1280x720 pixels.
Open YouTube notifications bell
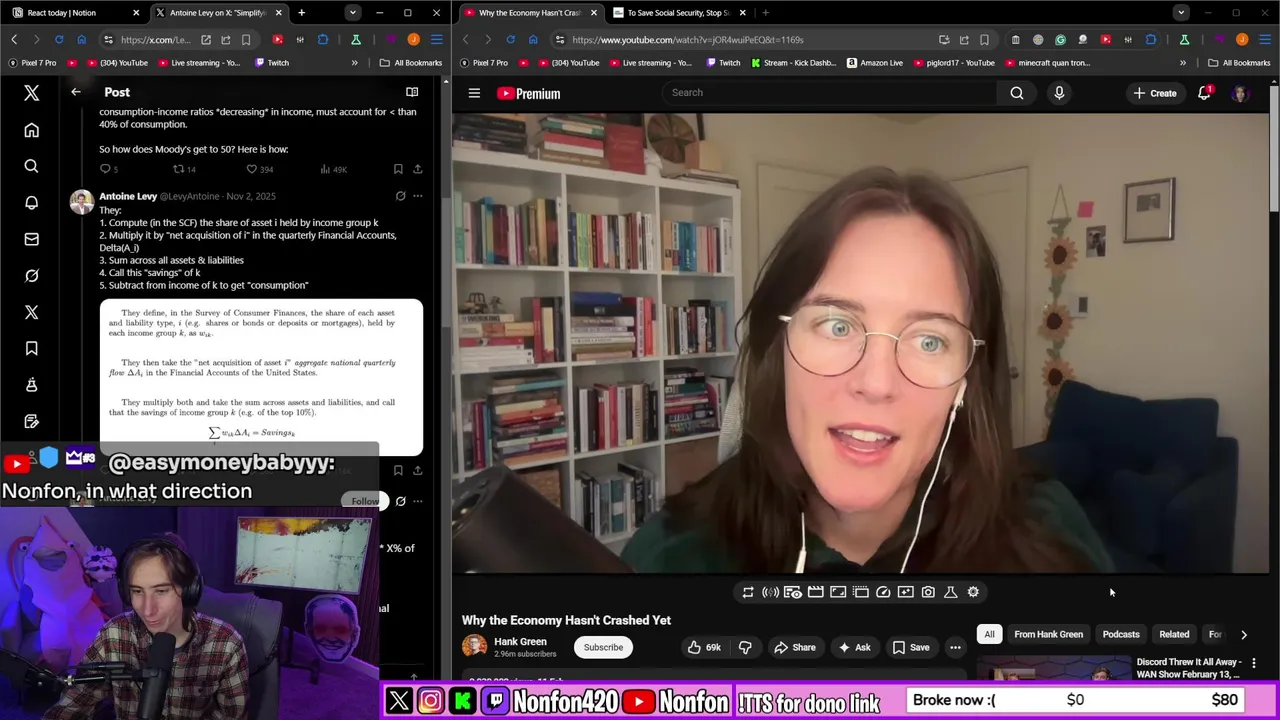click(x=1204, y=93)
